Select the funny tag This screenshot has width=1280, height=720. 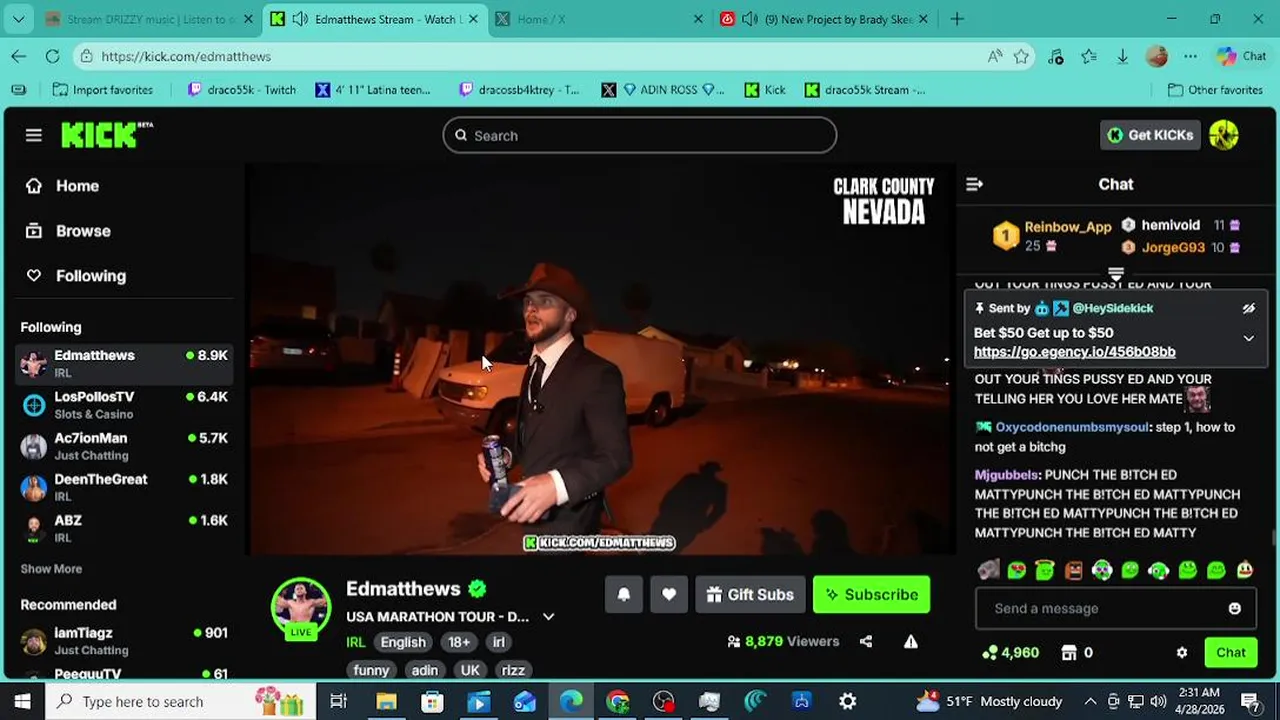371,670
